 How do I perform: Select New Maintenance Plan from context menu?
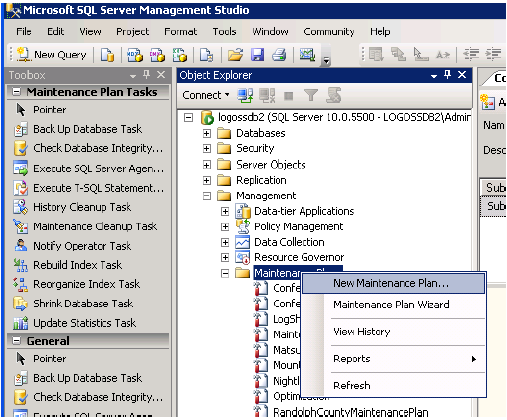click(393, 283)
